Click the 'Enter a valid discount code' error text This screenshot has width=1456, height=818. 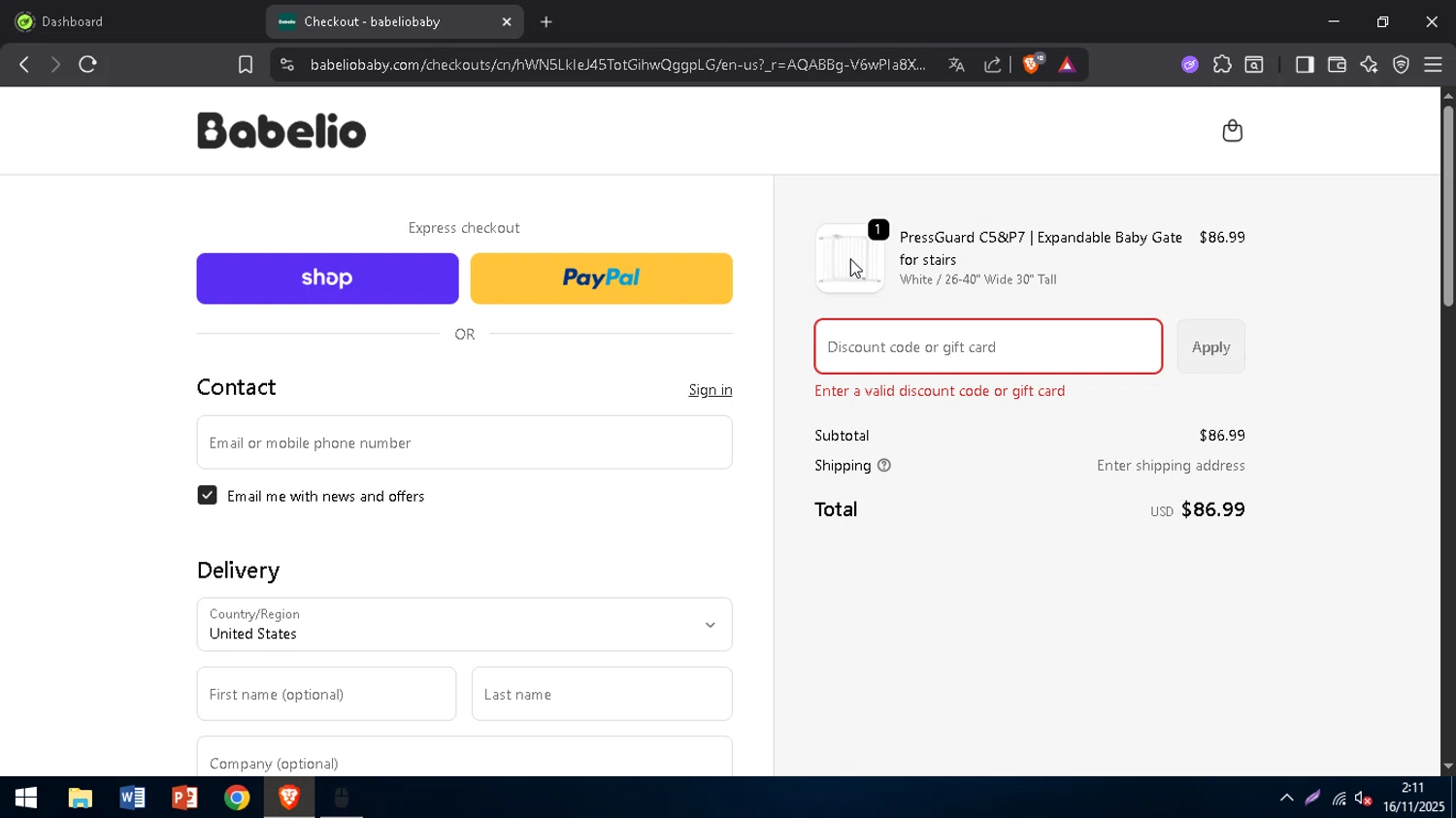click(x=940, y=391)
